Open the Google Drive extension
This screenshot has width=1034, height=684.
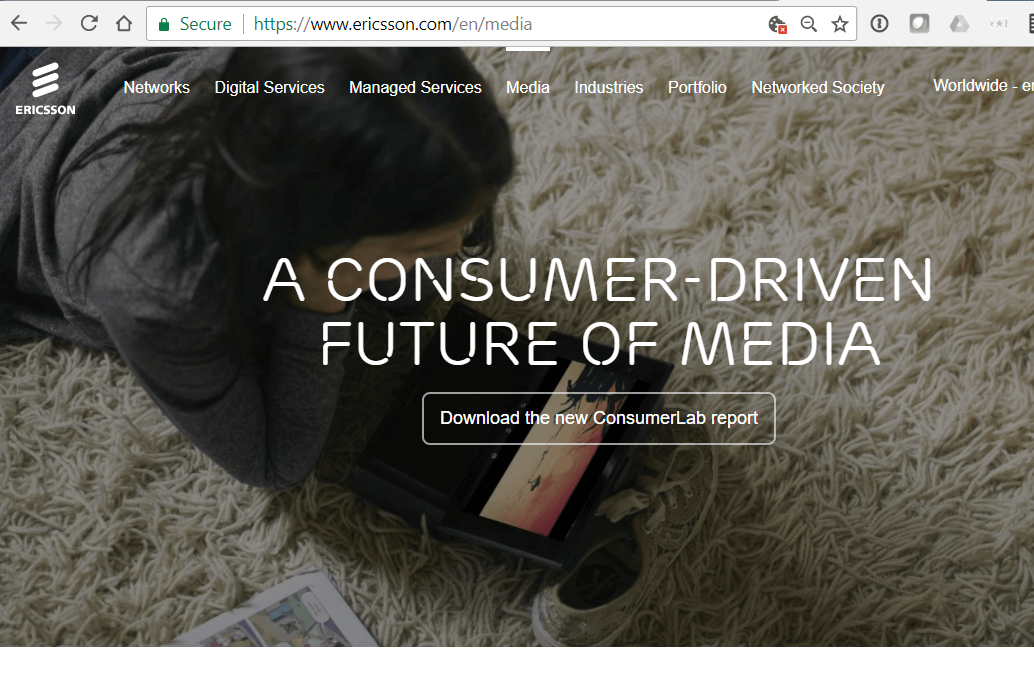[959, 24]
